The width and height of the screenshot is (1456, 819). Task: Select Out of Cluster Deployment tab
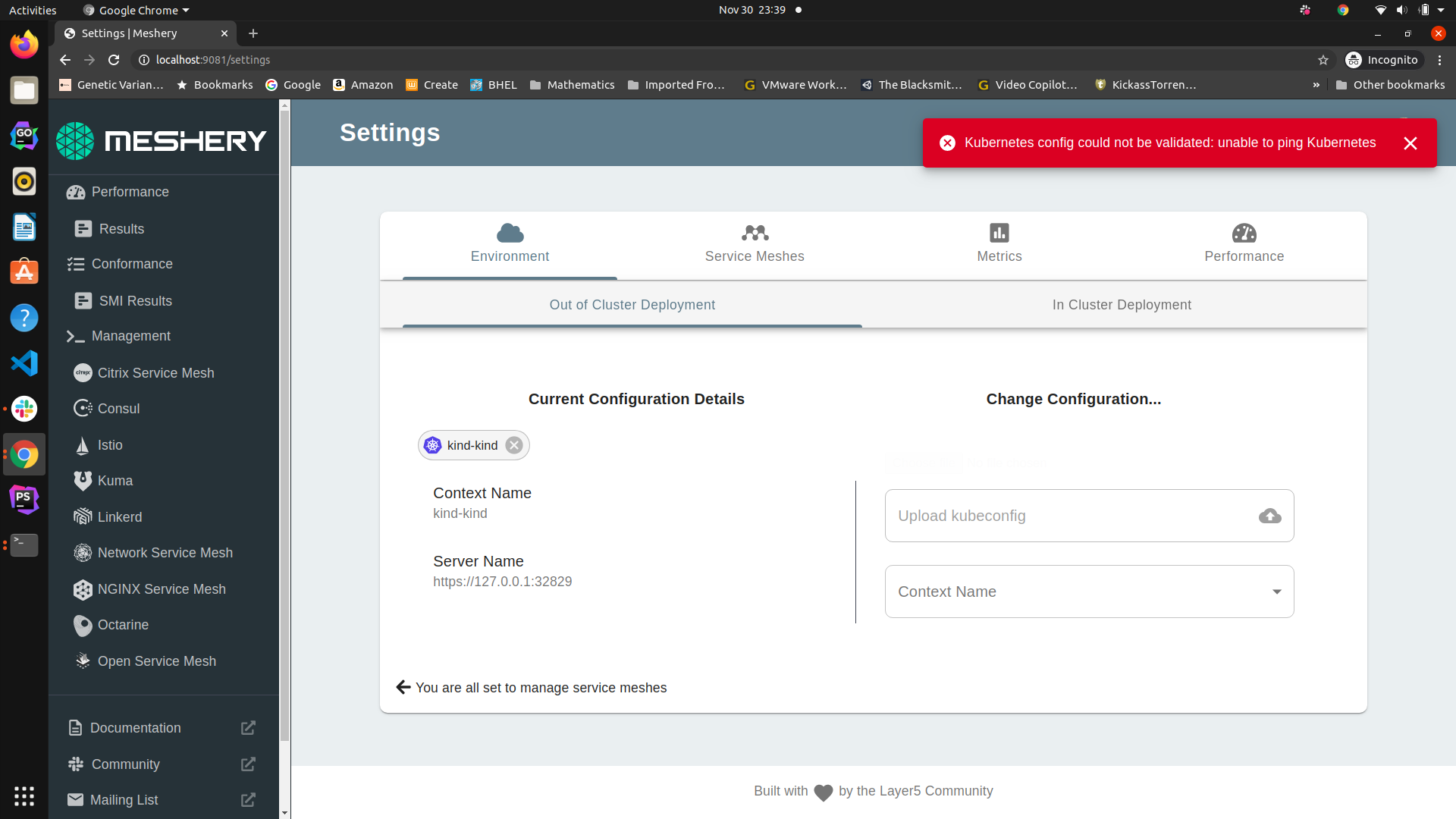tap(632, 305)
